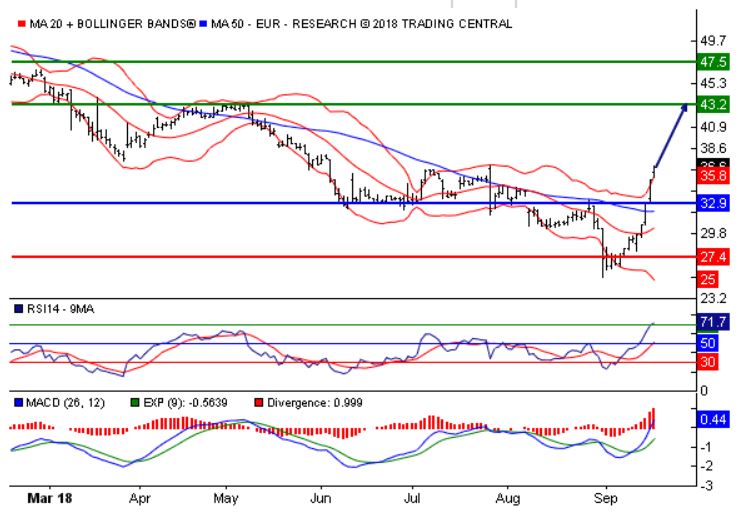Click the green EXP (9) legend square

tap(135, 403)
